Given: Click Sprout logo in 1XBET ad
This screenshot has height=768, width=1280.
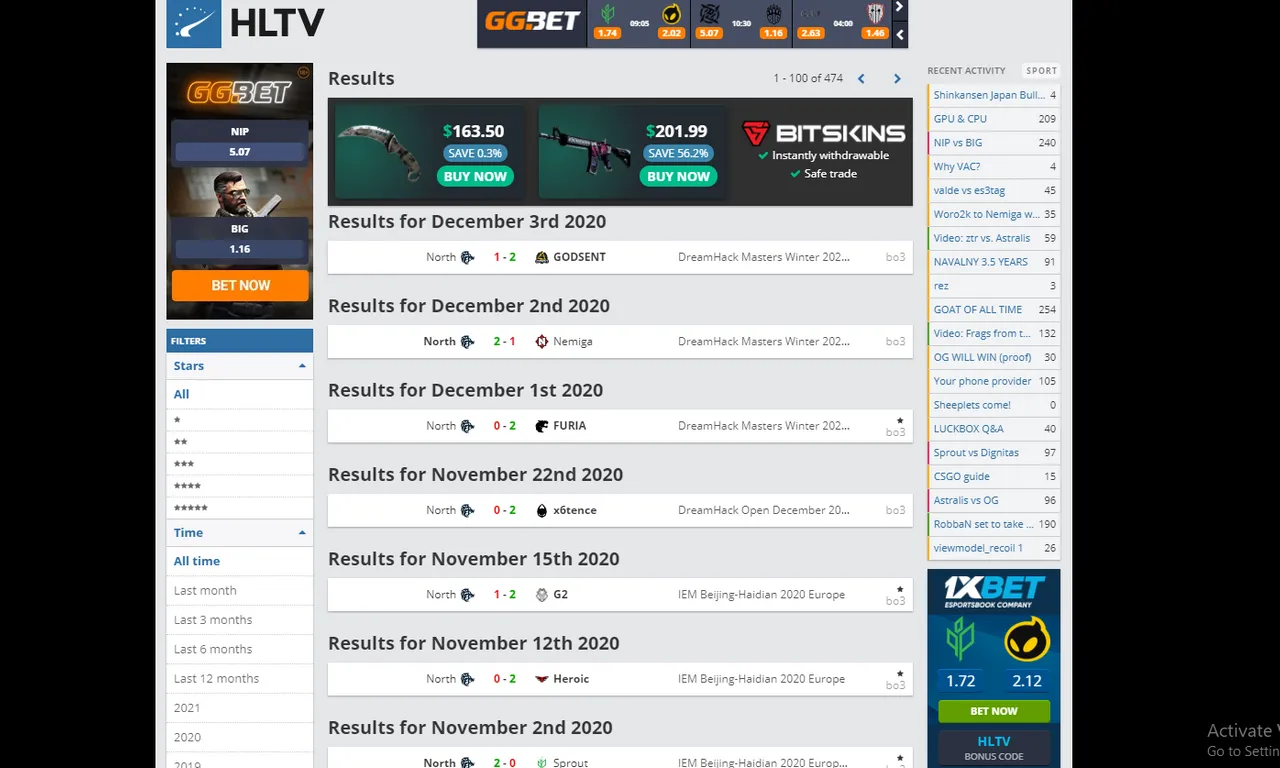Looking at the screenshot, I should (960, 638).
